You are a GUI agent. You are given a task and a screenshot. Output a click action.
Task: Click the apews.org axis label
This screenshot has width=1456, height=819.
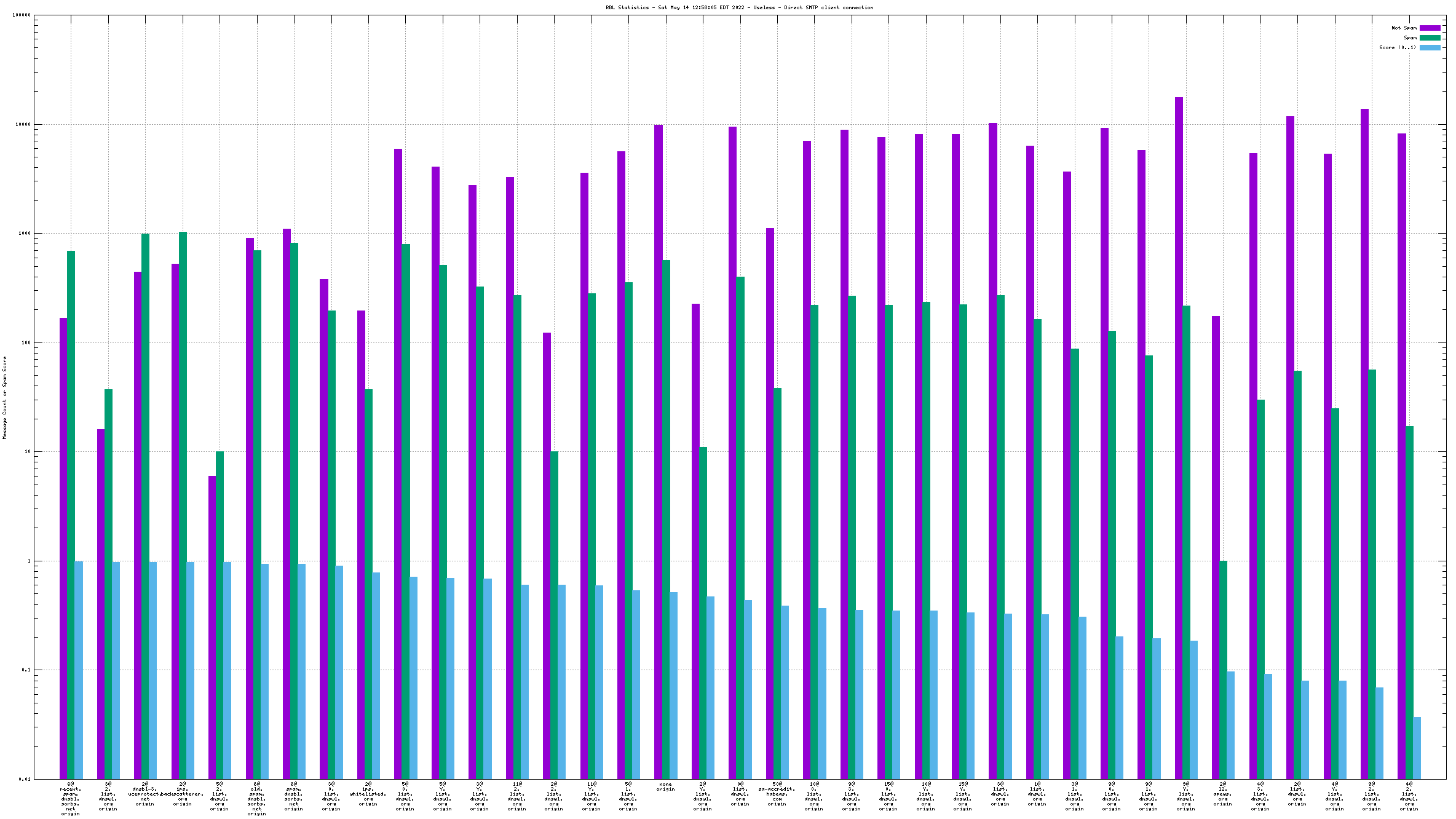pos(1222,794)
